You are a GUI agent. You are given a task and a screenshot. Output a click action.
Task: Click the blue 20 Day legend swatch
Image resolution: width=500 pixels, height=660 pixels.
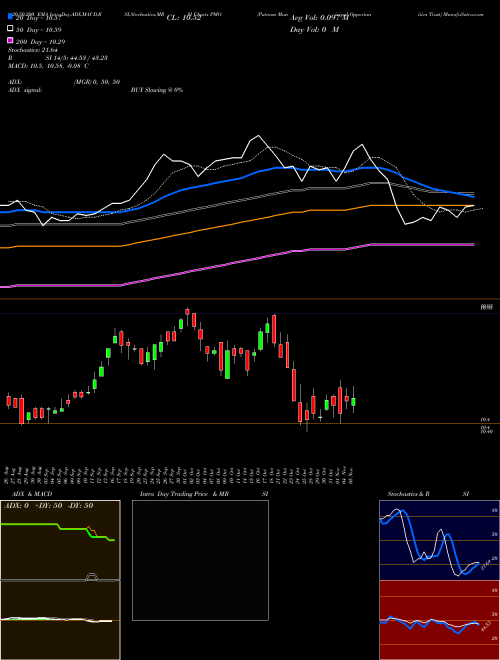click(10, 17)
